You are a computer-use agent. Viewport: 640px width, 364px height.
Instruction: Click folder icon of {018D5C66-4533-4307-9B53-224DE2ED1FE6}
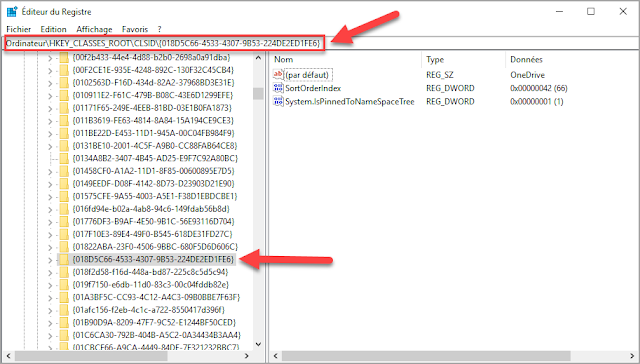pos(64,260)
